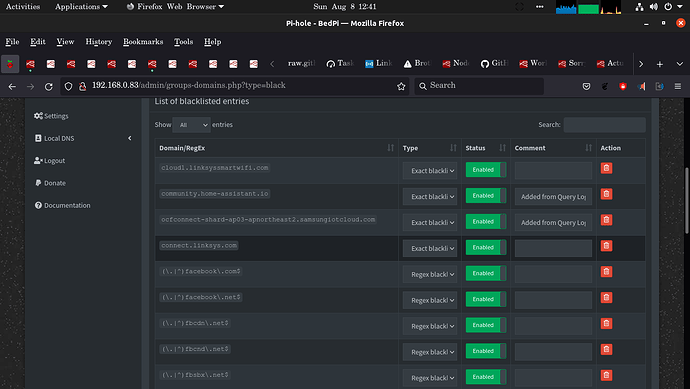
Task: Click the shield tracking protection icon
Action: (68, 86)
